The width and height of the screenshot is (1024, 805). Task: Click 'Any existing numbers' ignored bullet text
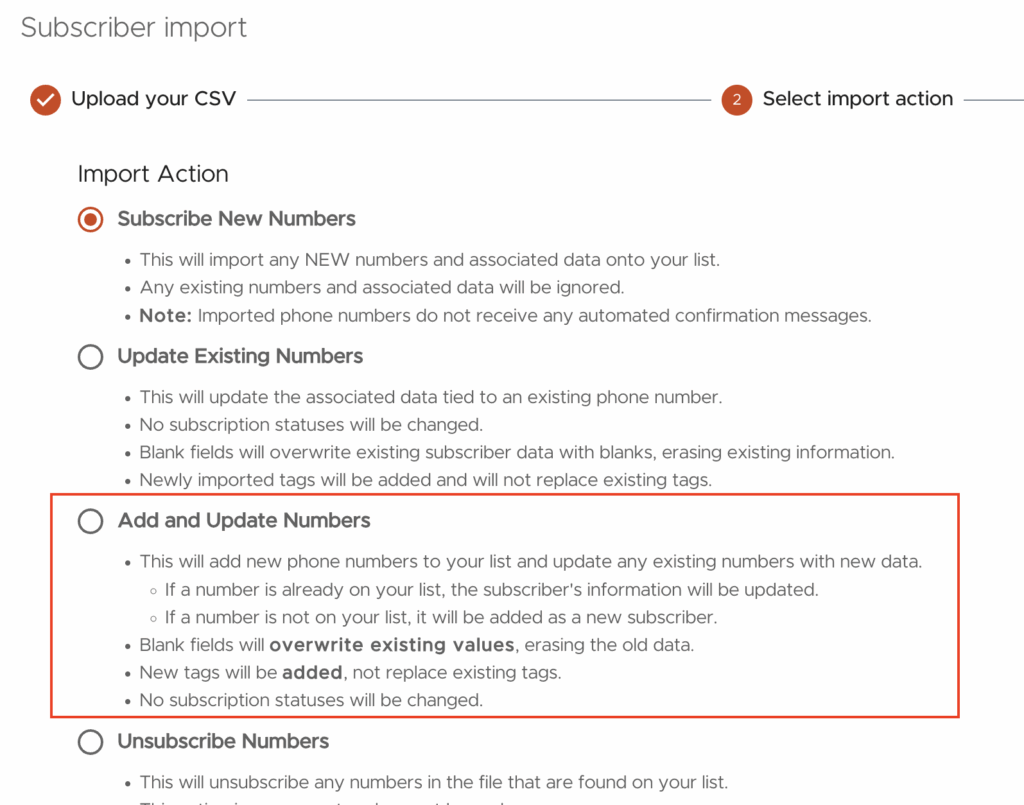381,288
